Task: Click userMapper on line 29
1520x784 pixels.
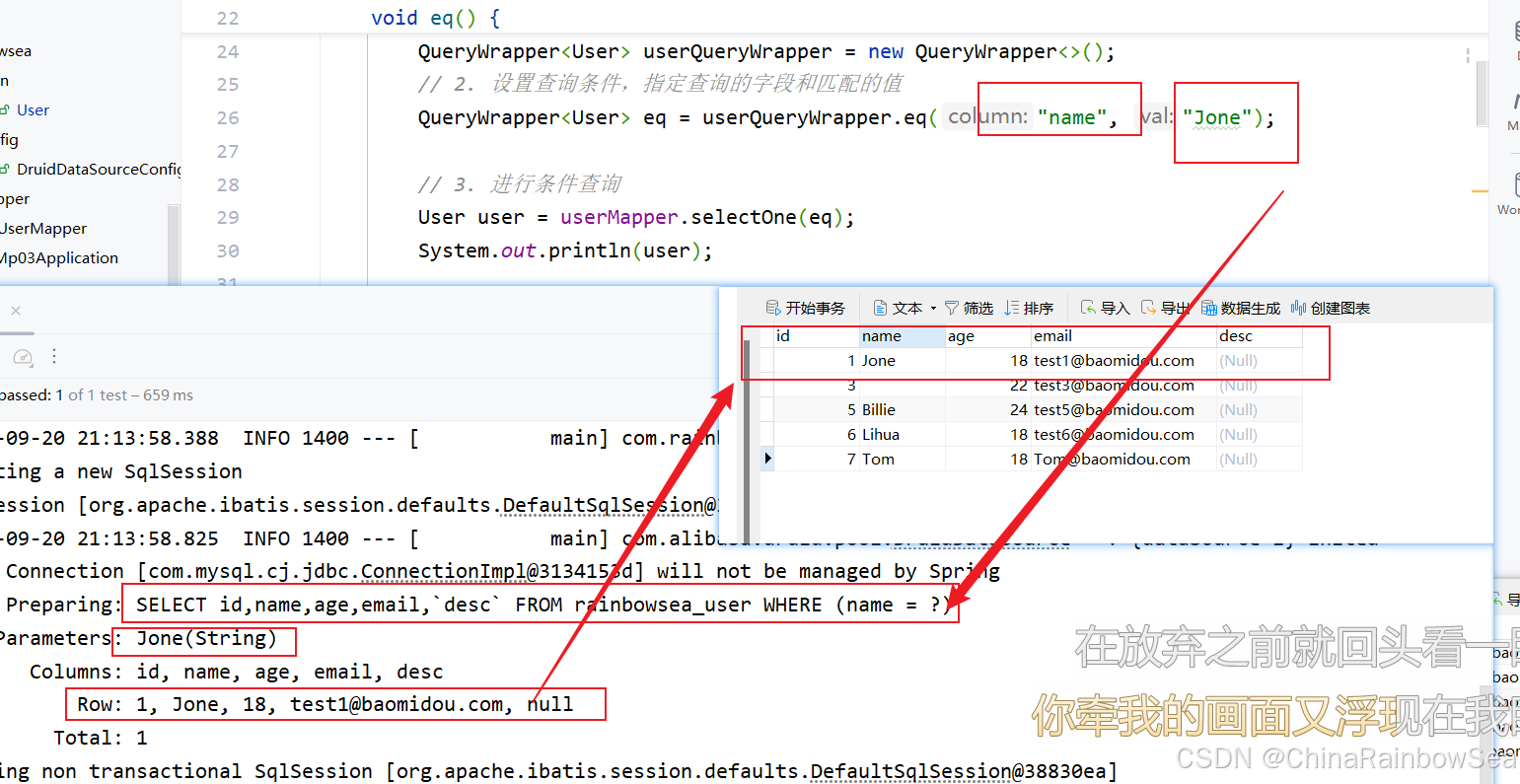Action: pyautogui.click(x=619, y=218)
